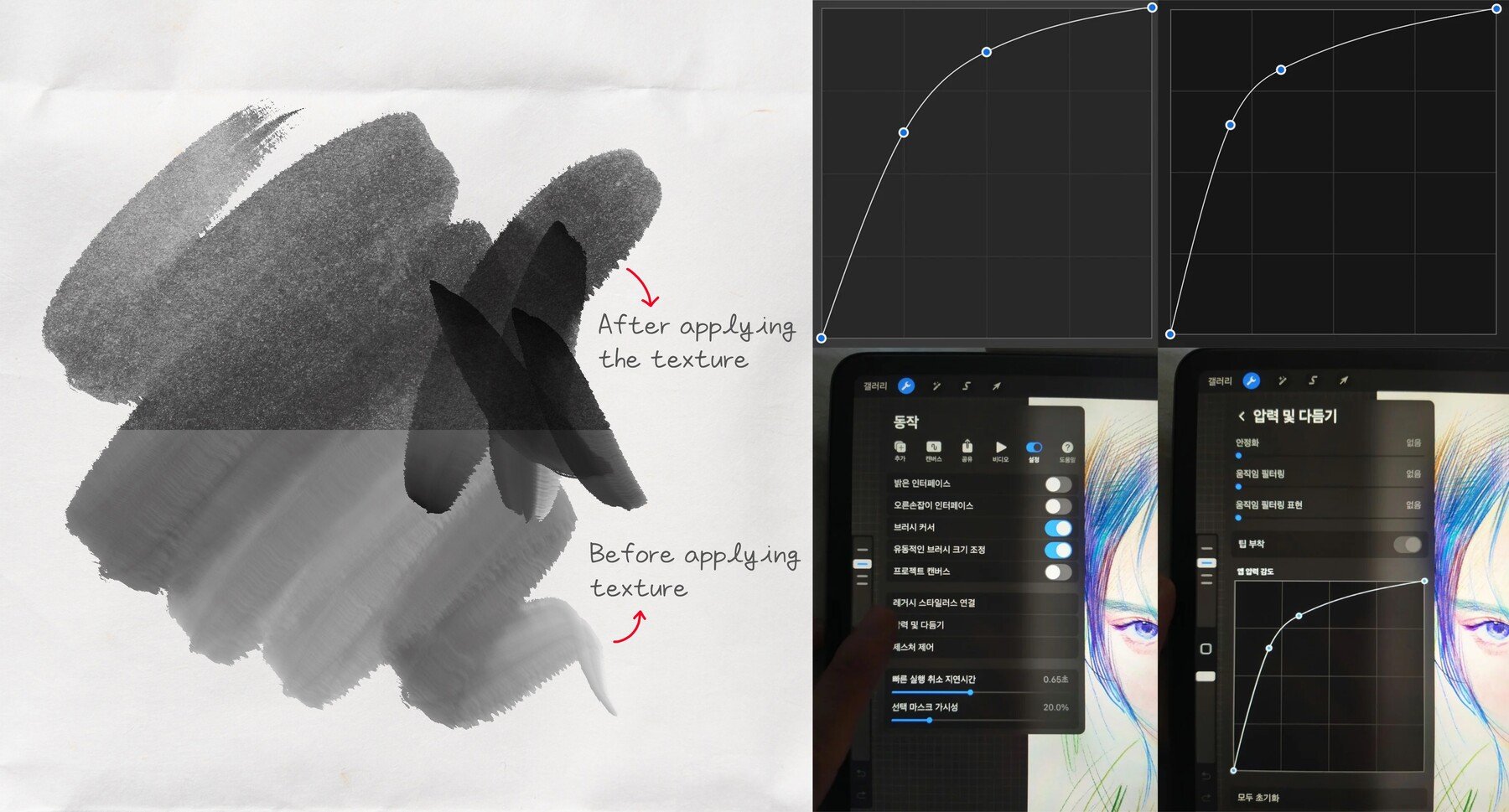Image resolution: width=1509 pixels, height=812 pixels.
Task: Open the 추가 (Add) tab icon
Action: click(900, 447)
